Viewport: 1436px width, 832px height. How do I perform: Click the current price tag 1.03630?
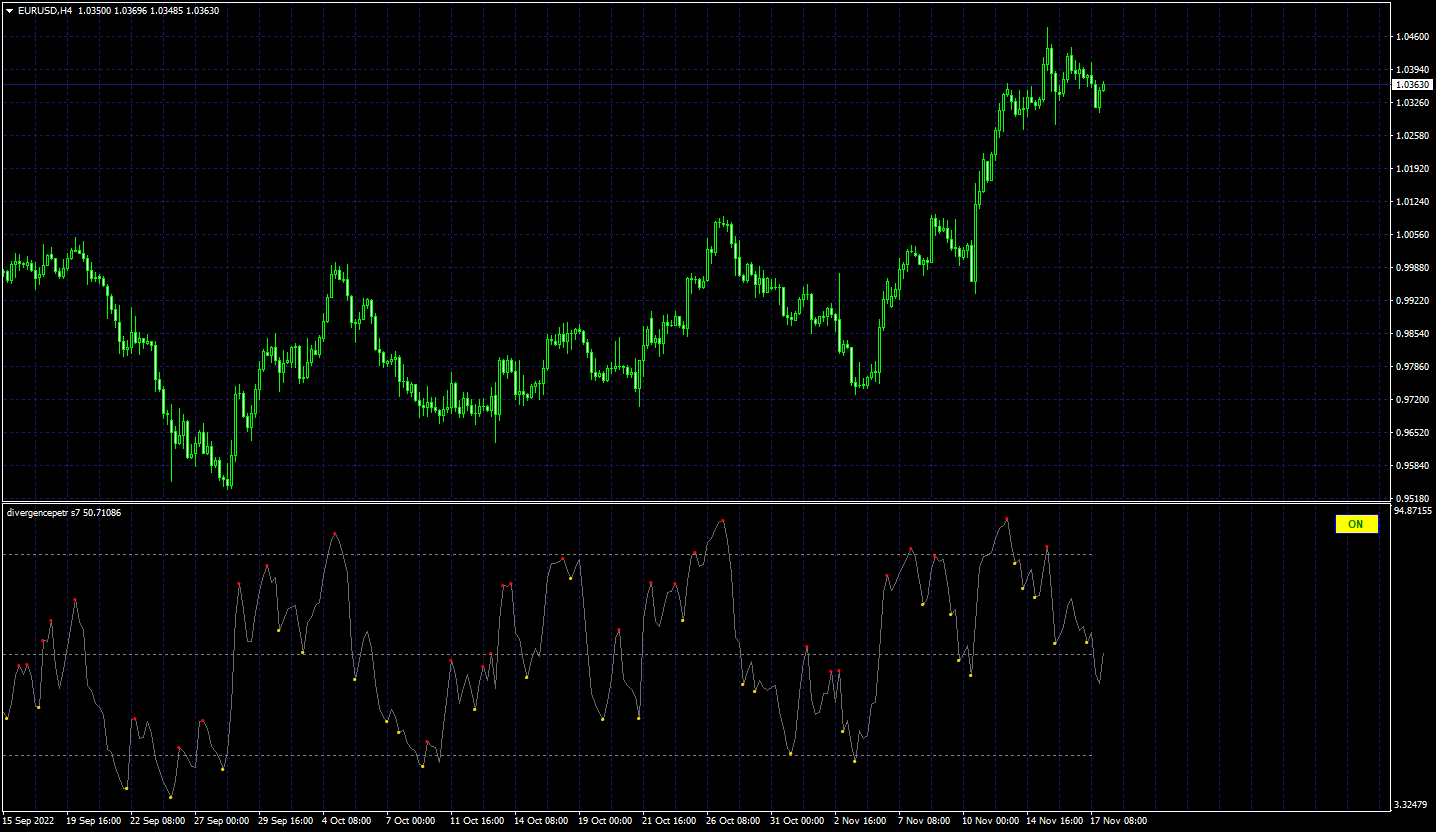click(1412, 85)
